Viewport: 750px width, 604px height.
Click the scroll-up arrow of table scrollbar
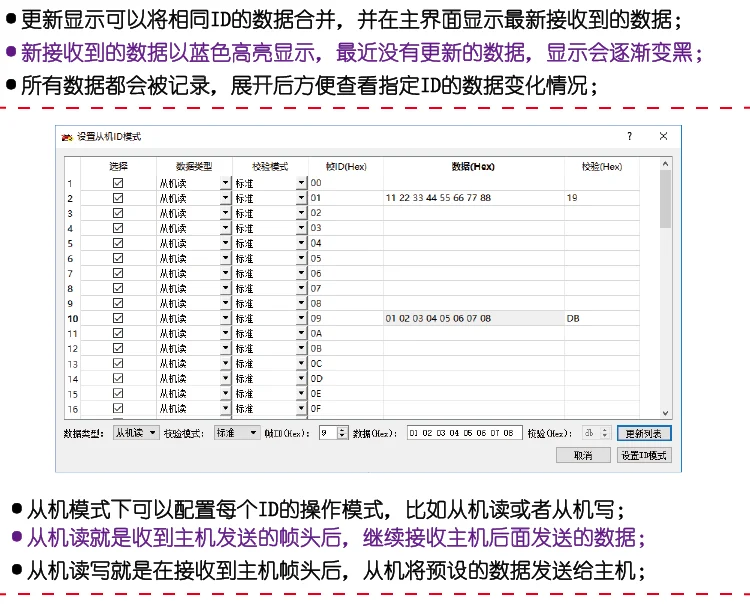click(x=665, y=164)
